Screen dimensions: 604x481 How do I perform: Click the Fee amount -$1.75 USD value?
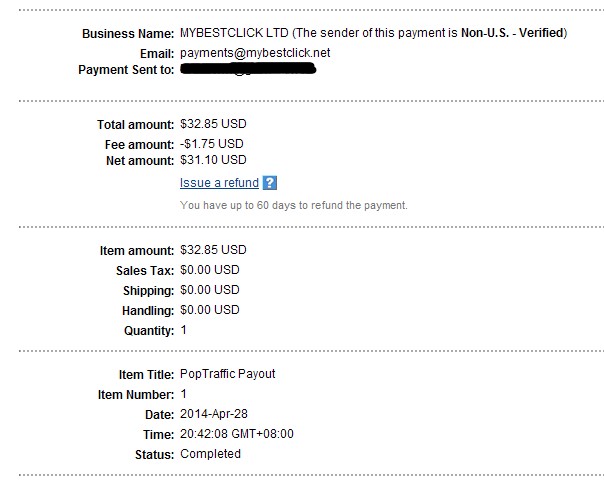211,144
